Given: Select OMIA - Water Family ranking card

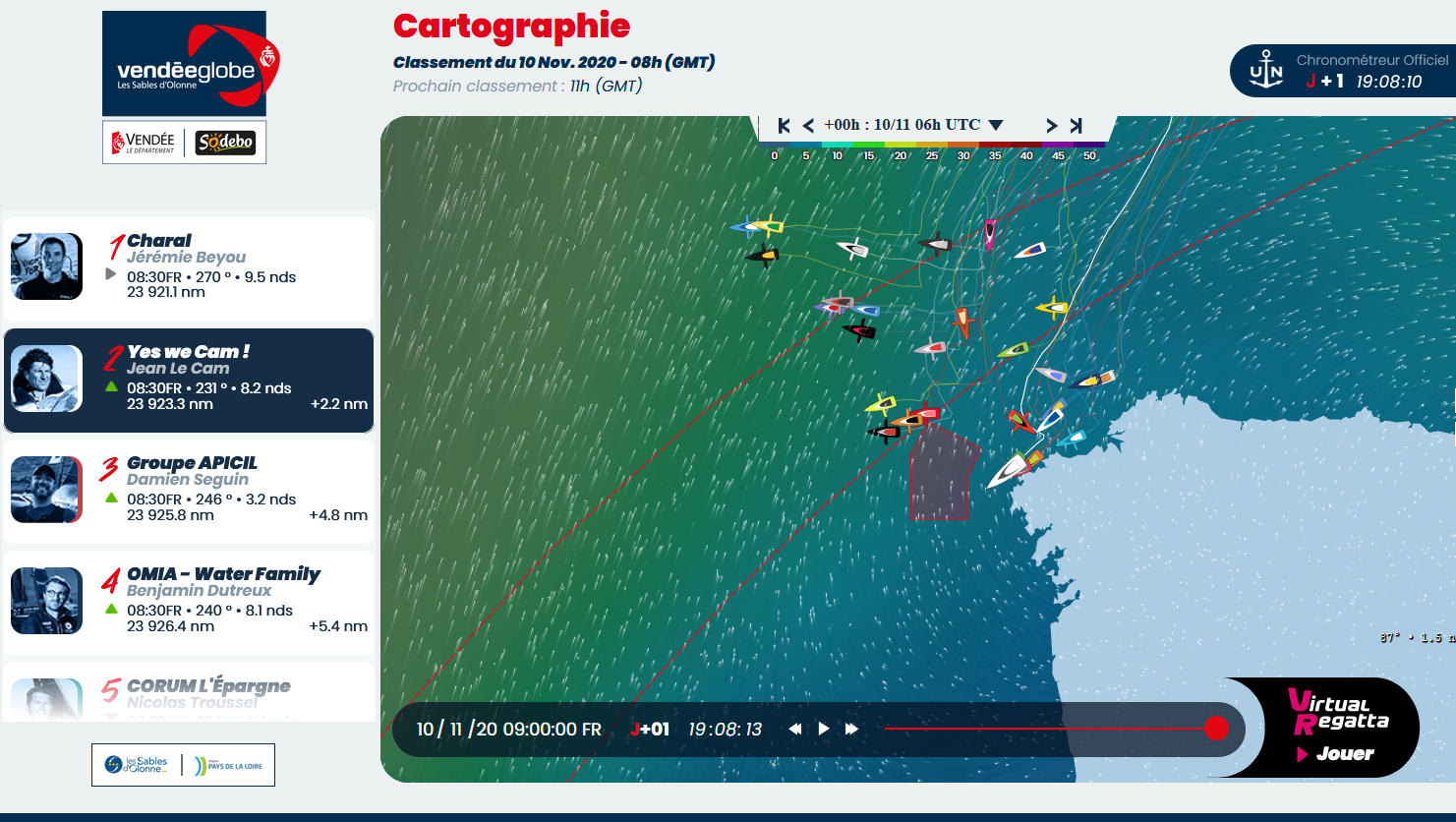Looking at the screenshot, I should click(189, 603).
